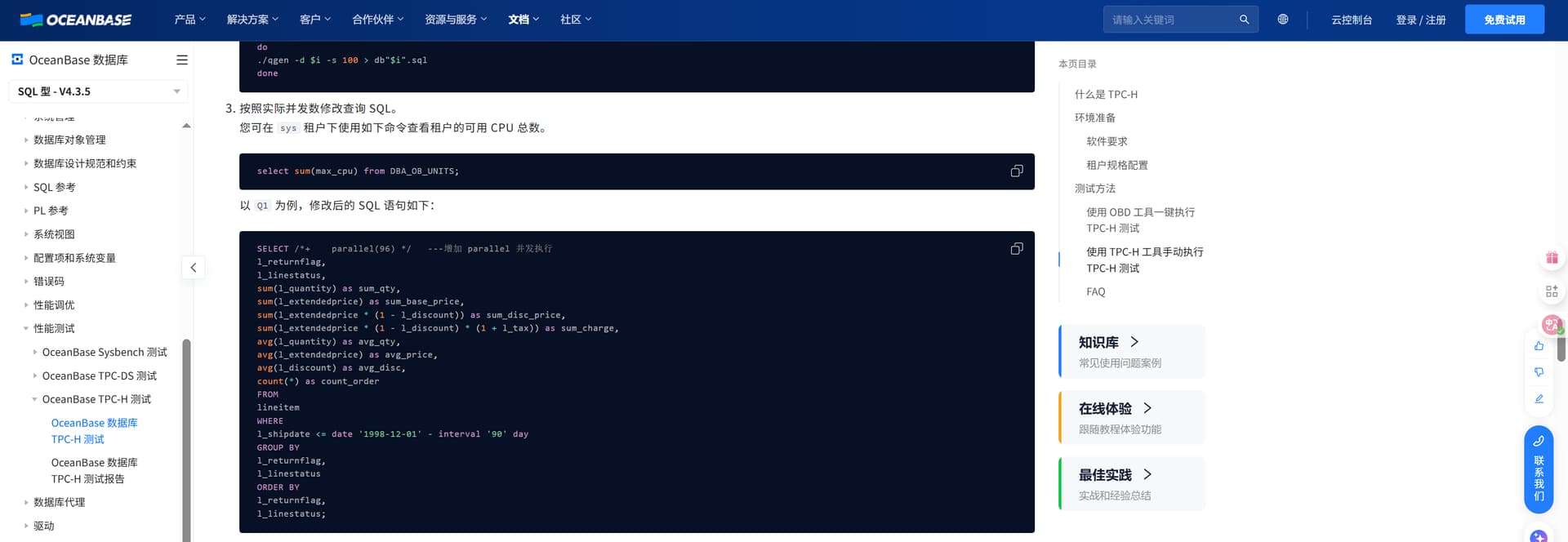Click the OceanBase logo in the header

[75, 20]
